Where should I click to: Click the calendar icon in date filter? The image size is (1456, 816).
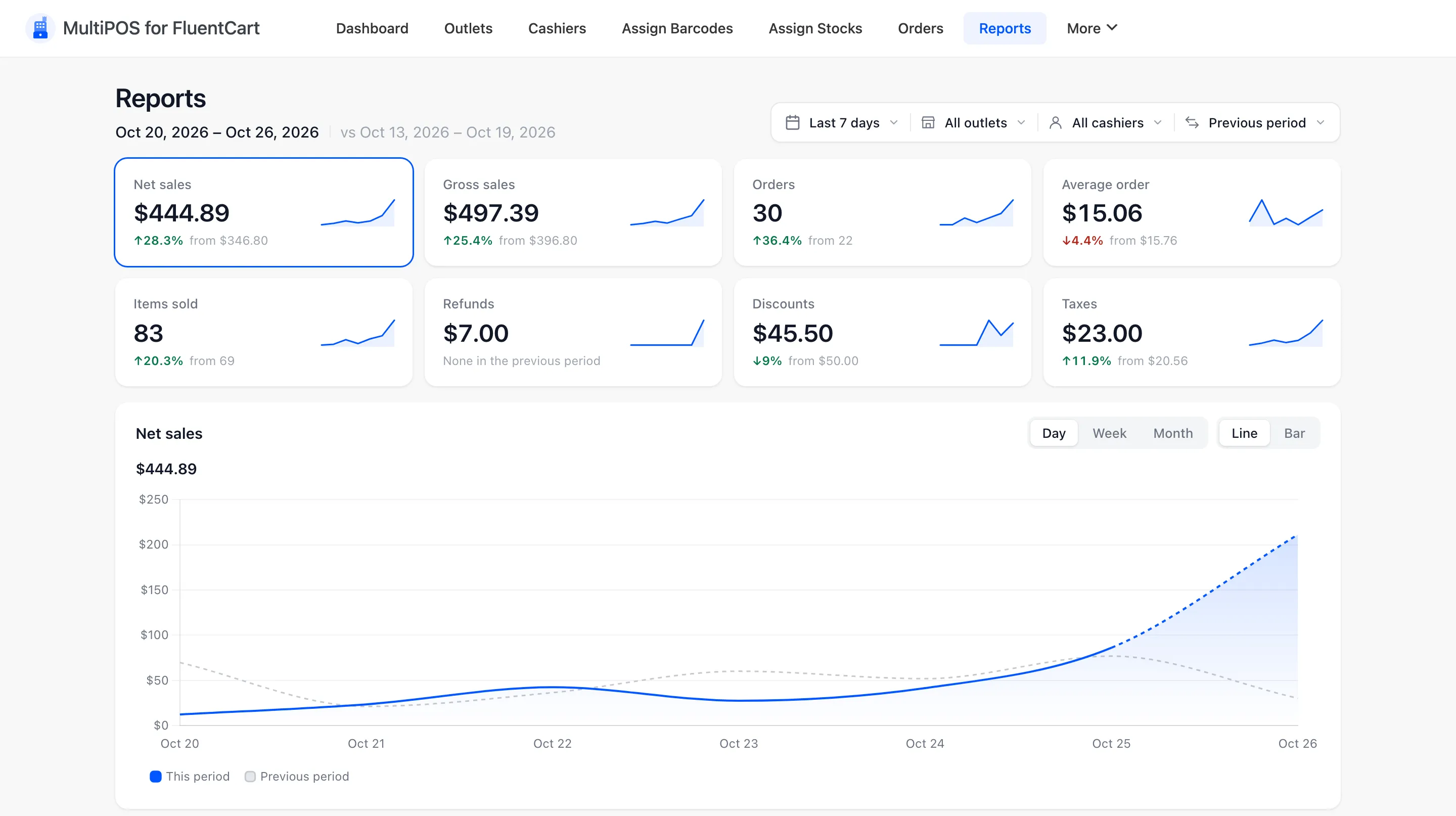coord(792,123)
